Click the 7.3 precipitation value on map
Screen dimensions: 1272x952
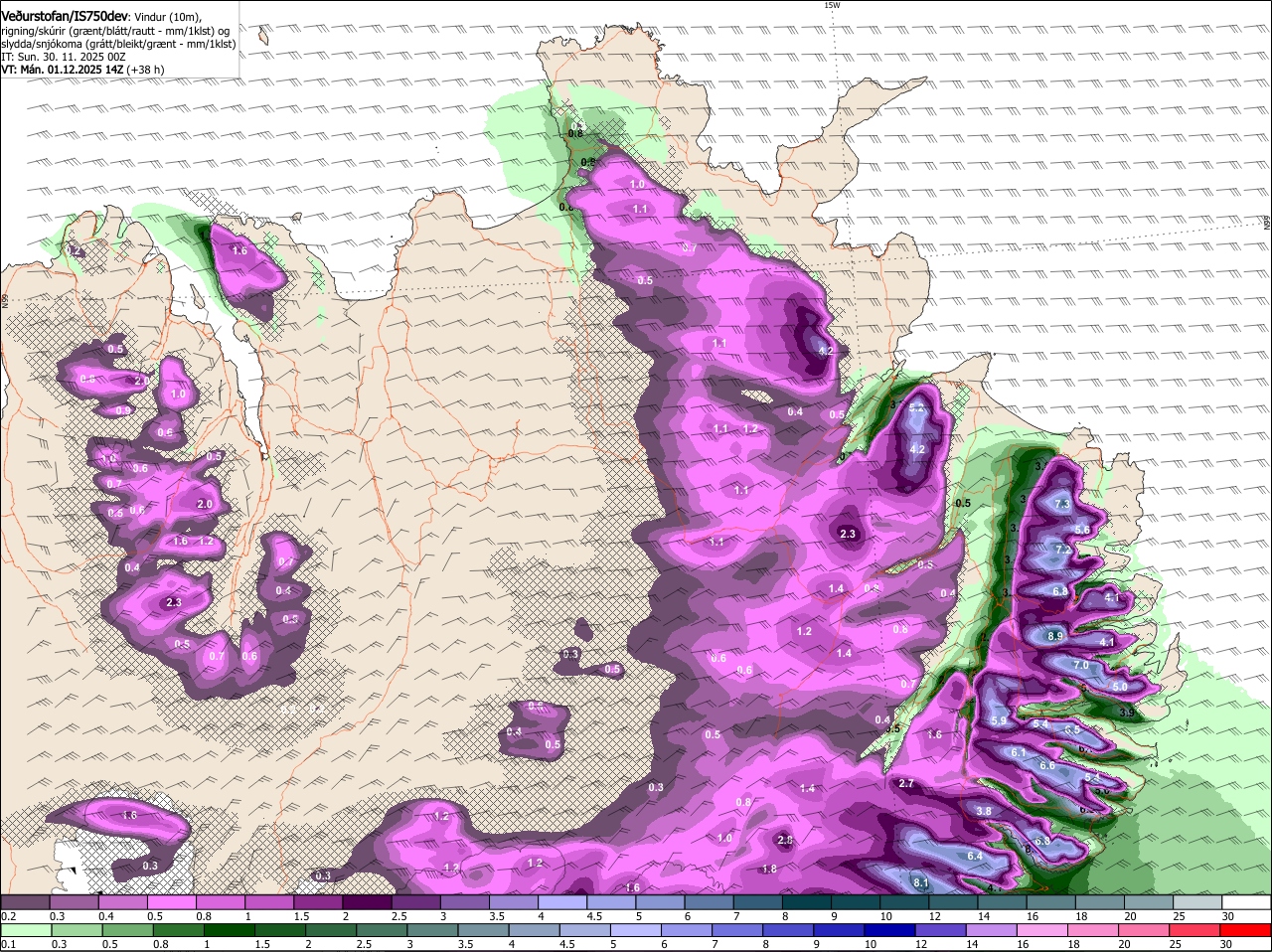pyautogui.click(x=1061, y=505)
